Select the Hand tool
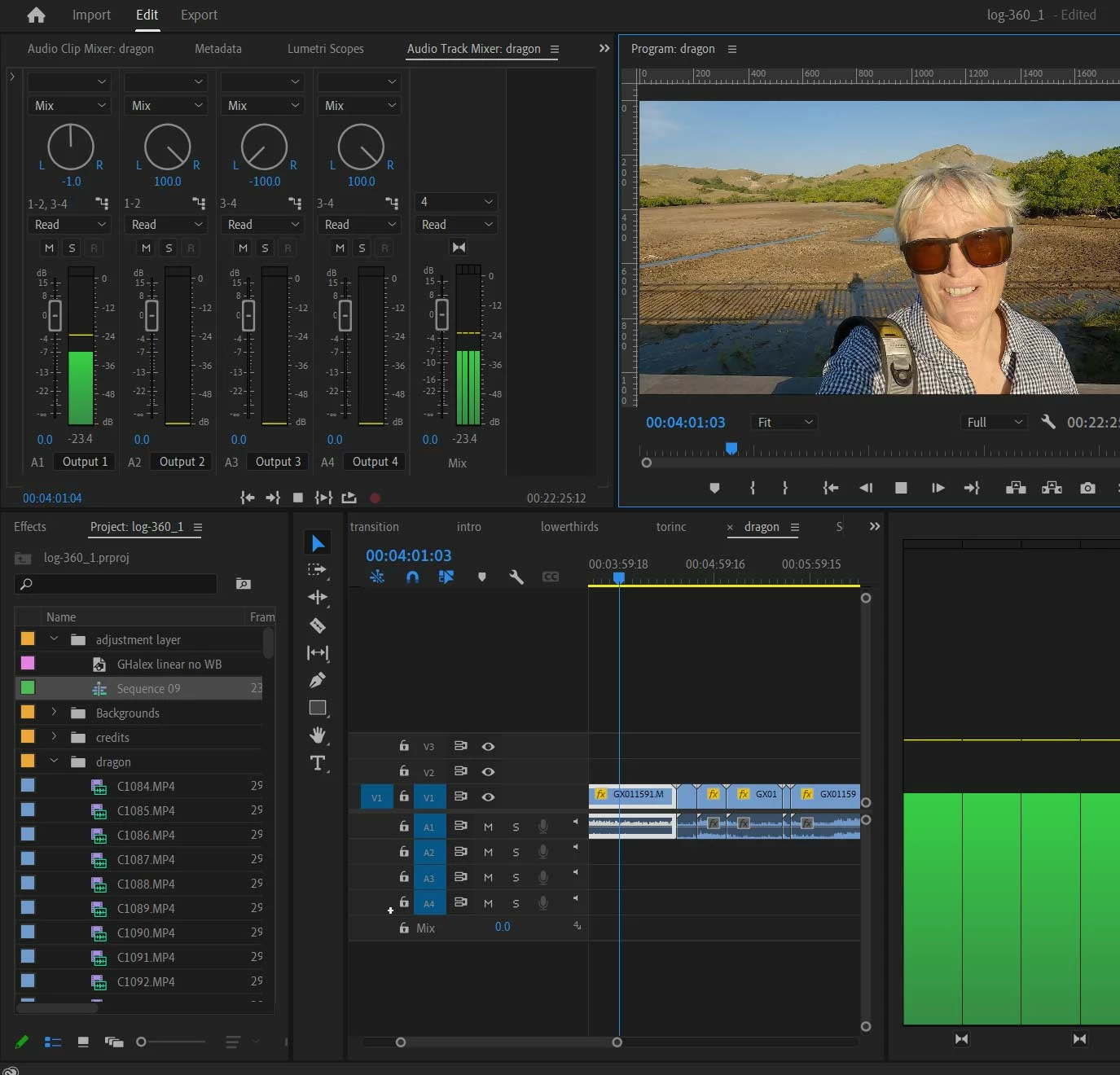The width and height of the screenshot is (1120, 1075). [318, 735]
